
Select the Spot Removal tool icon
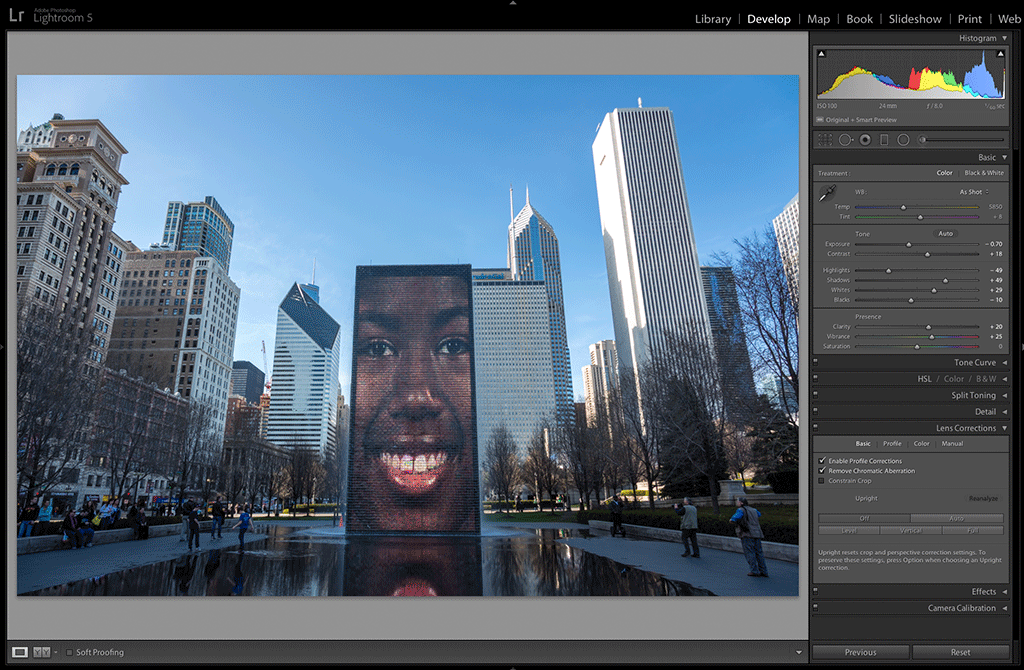(x=846, y=140)
